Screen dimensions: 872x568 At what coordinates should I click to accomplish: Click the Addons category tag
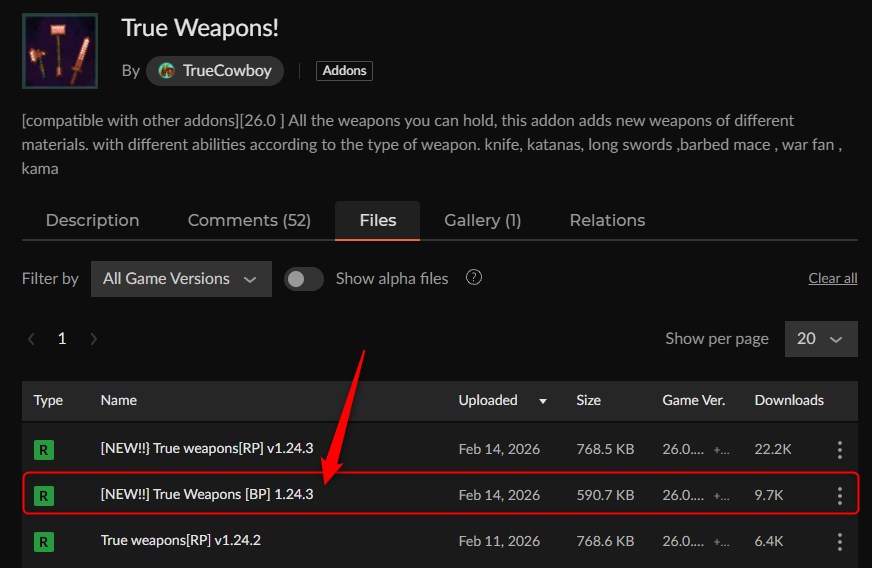pos(344,71)
